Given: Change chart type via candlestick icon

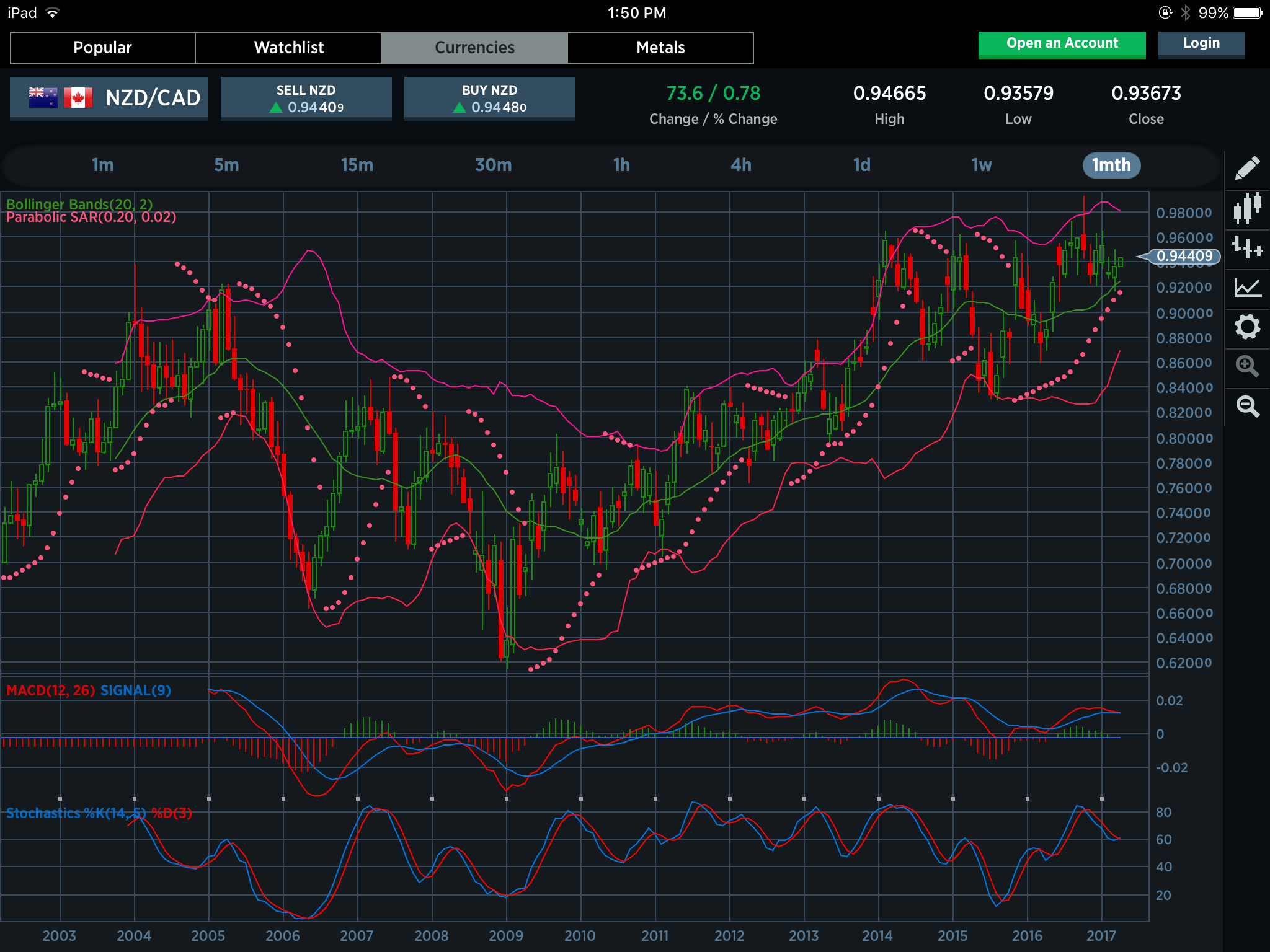Looking at the screenshot, I should (1247, 208).
